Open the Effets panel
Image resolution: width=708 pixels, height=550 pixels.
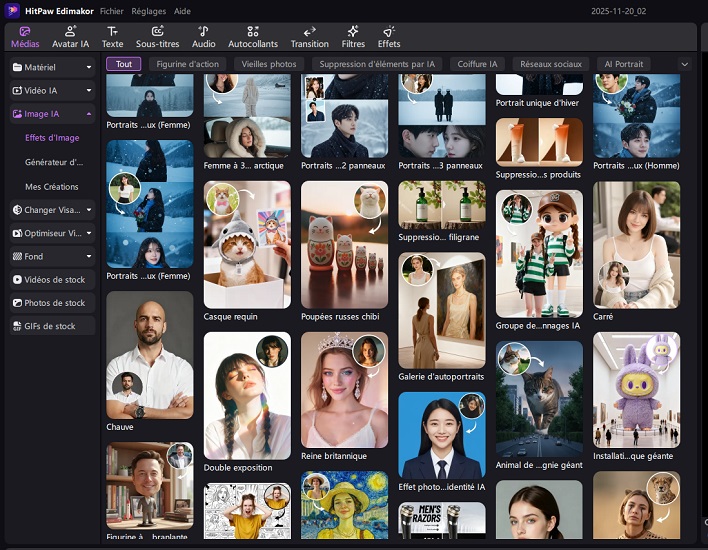[x=389, y=37]
